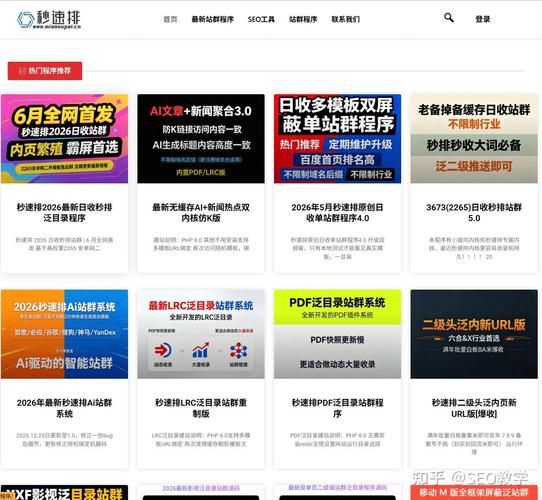Open 联系我们 navigation link
Screen dimensions: 542x500
click(x=346, y=19)
